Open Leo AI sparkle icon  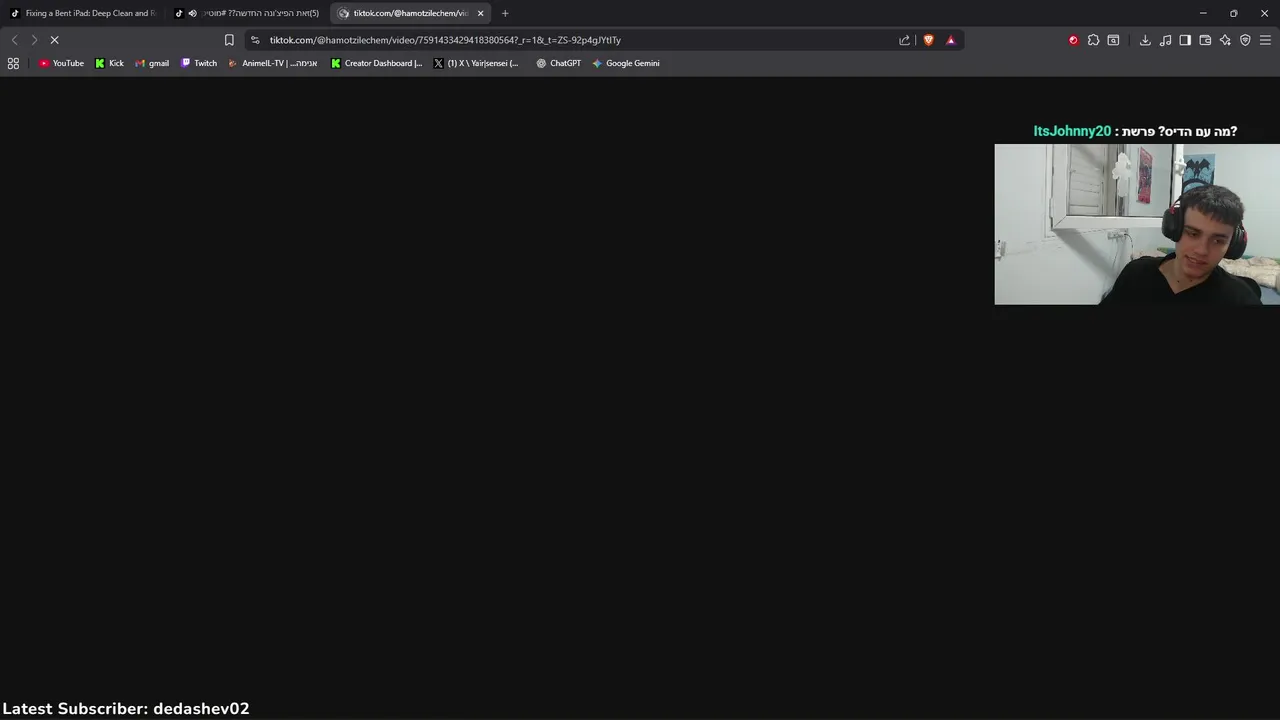click(x=1225, y=40)
